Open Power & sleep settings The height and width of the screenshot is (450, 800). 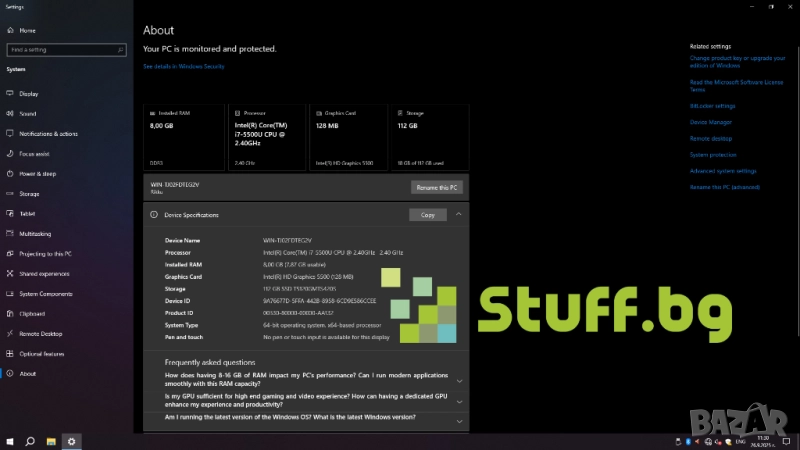pyautogui.click(x=38, y=174)
